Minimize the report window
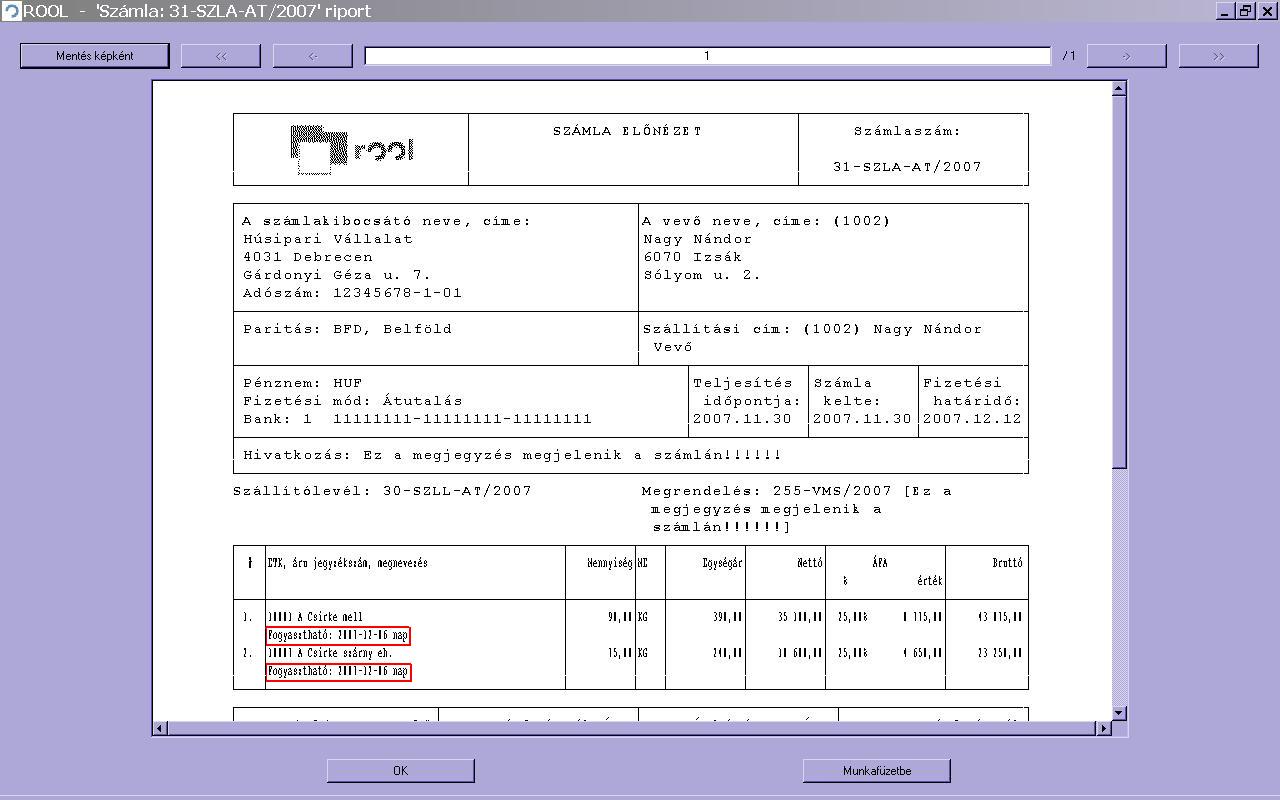This screenshot has height=800, width=1280. pyautogui.click(x=1226, y=11)
